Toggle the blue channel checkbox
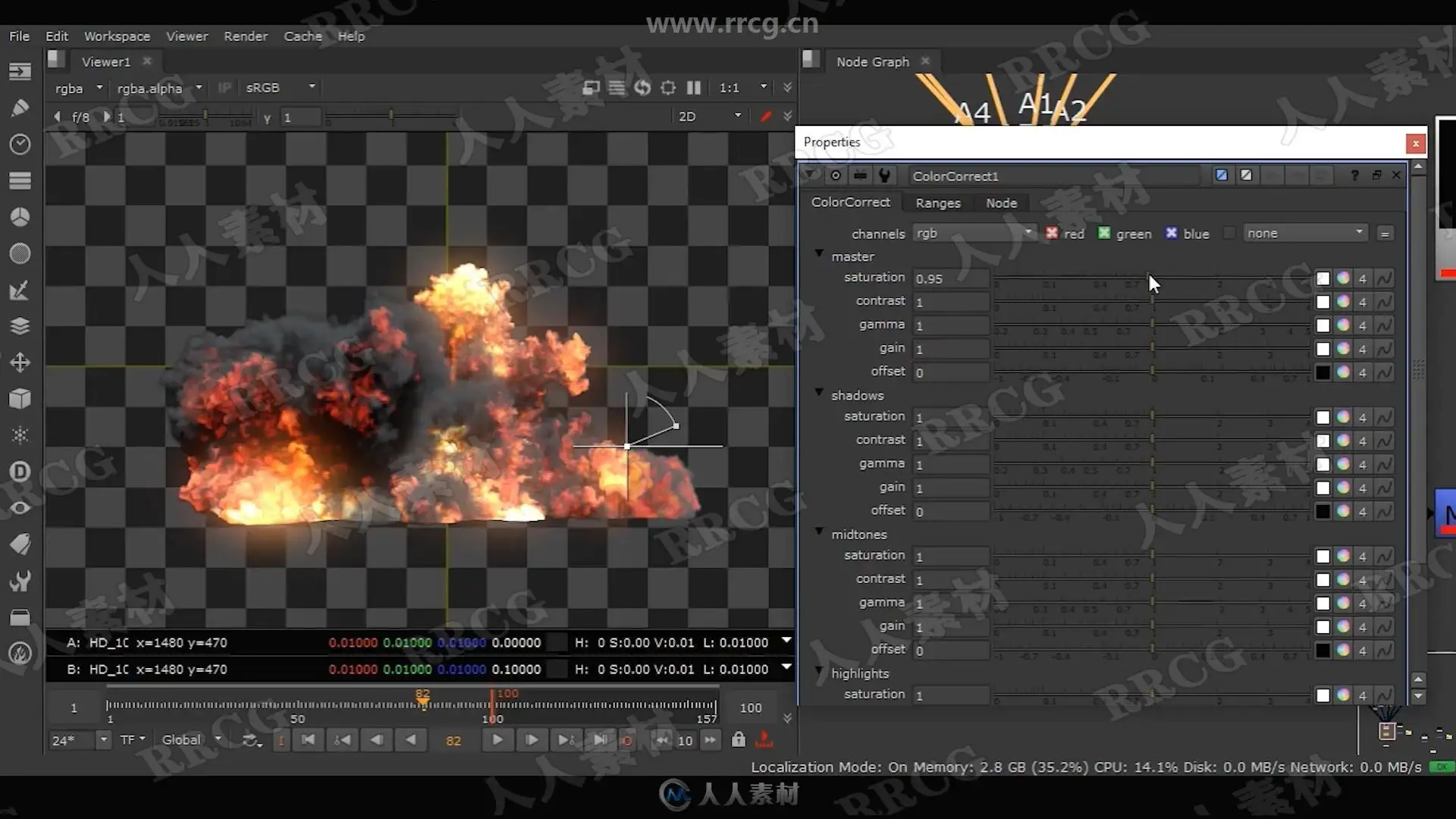This screenshot has width=1456, height=819. point(1172,234)
